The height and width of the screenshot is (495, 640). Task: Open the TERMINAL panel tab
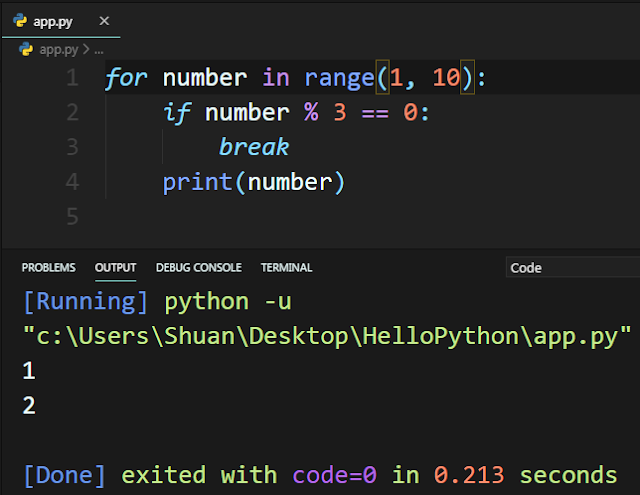(x=287, y=268)
